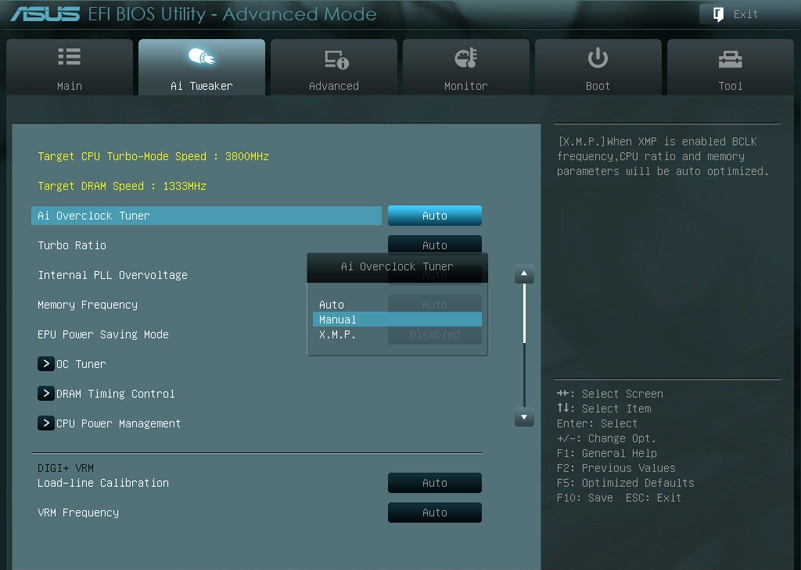Image resolution: width=801 pixels, height=570 pixels.
Task: Click the Monitor tab gauge thermometer icon
Action: pos(466,58)
